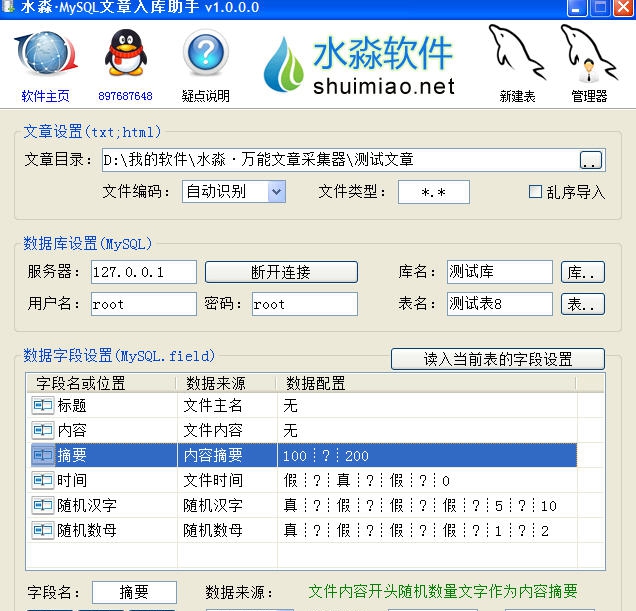Click the 用户名 root input field
The image size is (636, 611).
click(x=144, y=304)
